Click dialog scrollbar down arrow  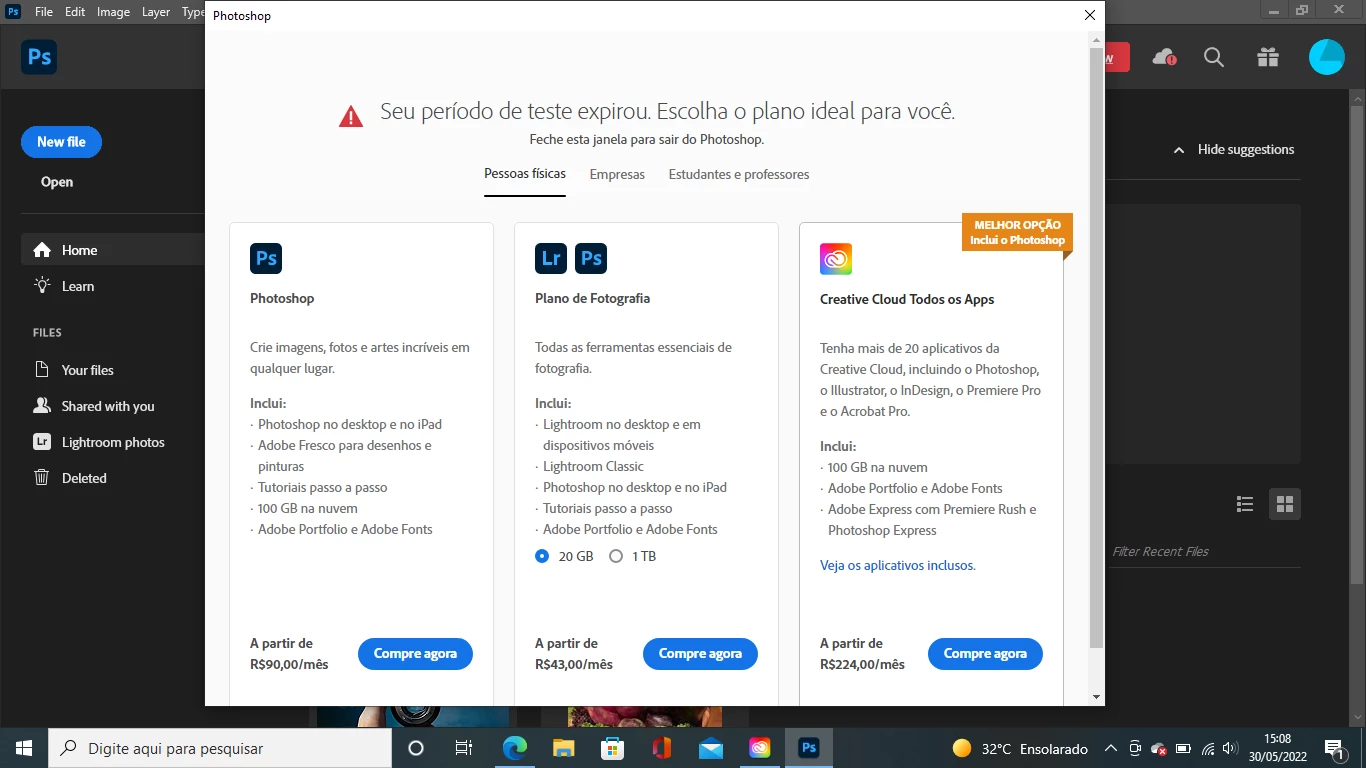pyautogui.click(x=1097, y=697)
